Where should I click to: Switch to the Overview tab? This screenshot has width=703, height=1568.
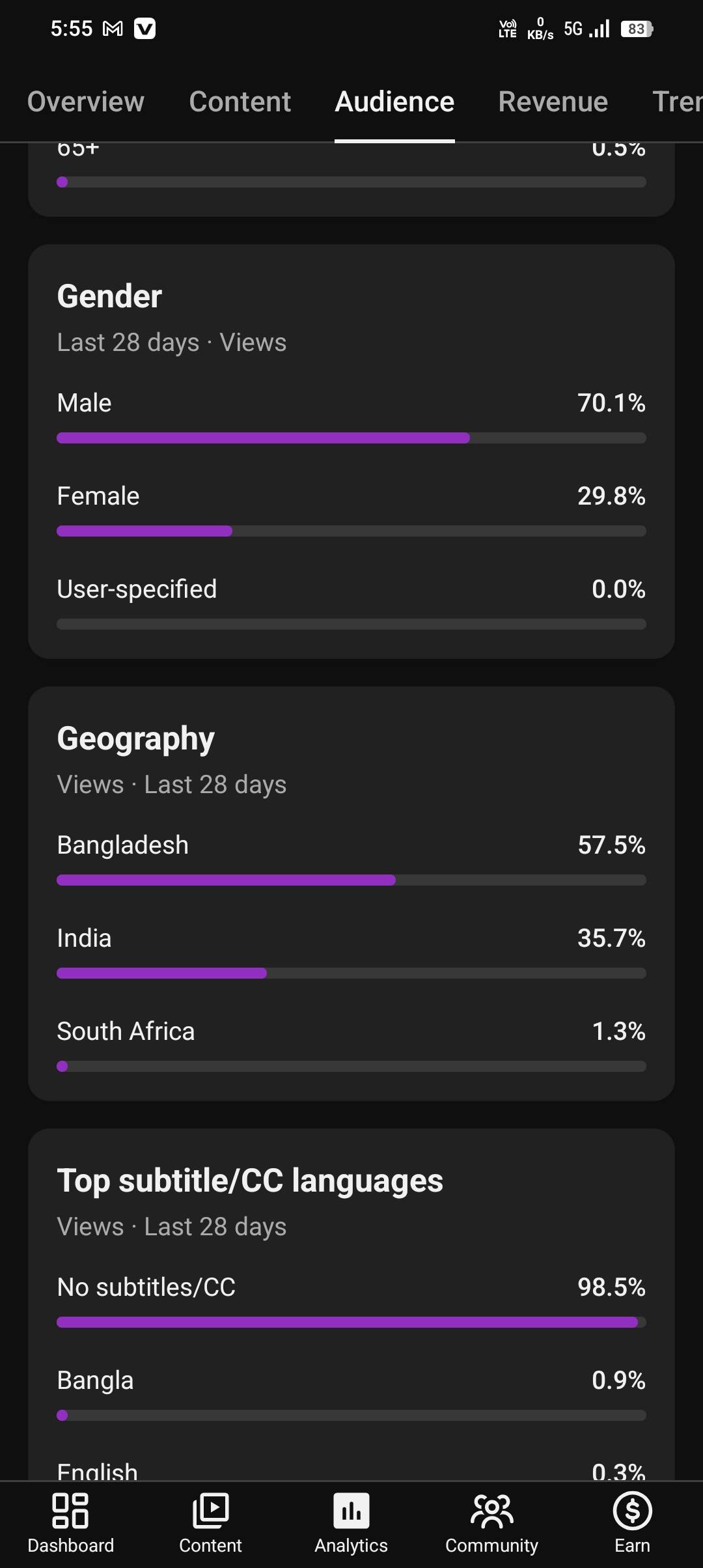[86, 102]
